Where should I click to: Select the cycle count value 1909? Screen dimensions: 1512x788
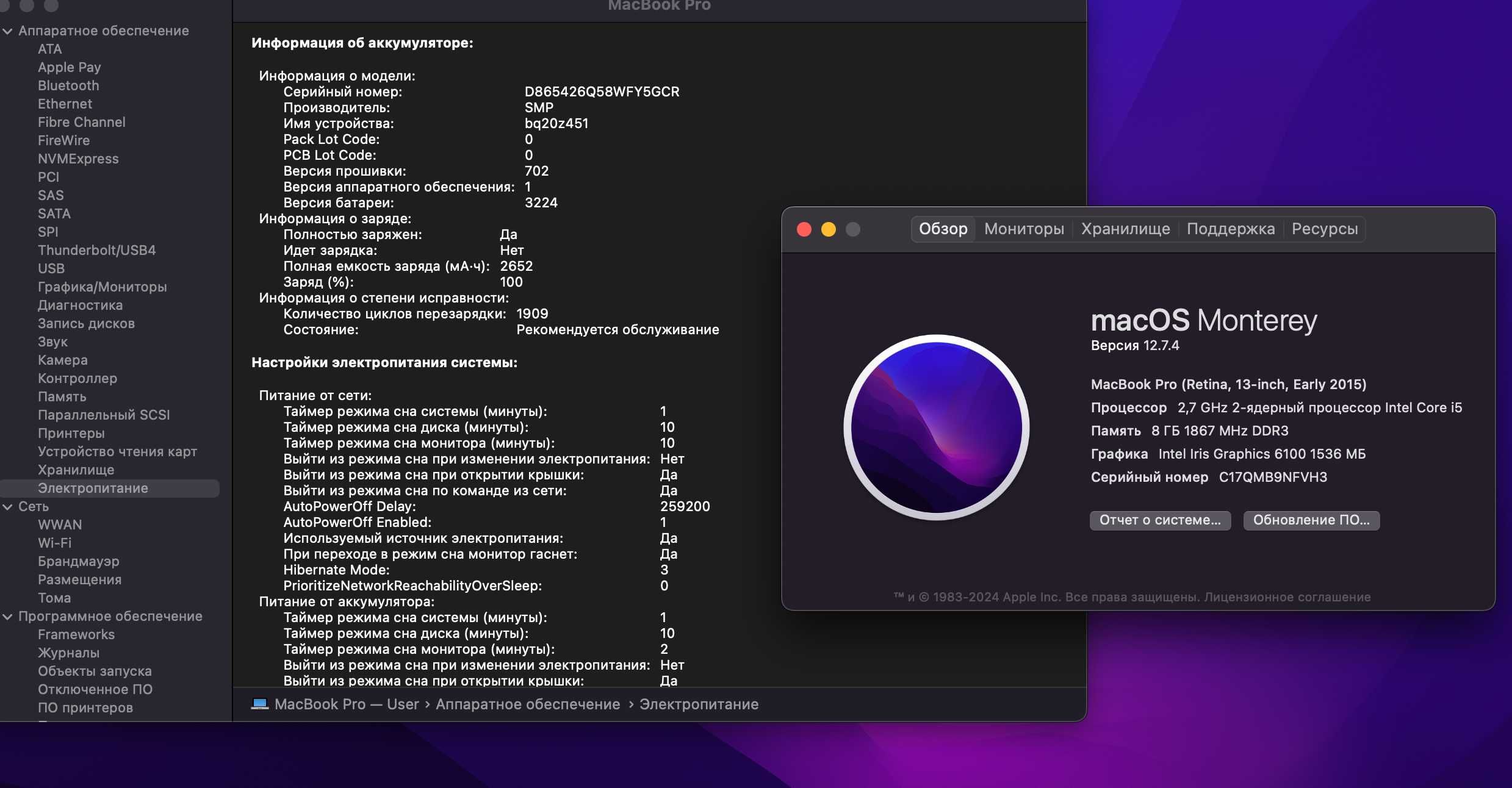[532, 314]
